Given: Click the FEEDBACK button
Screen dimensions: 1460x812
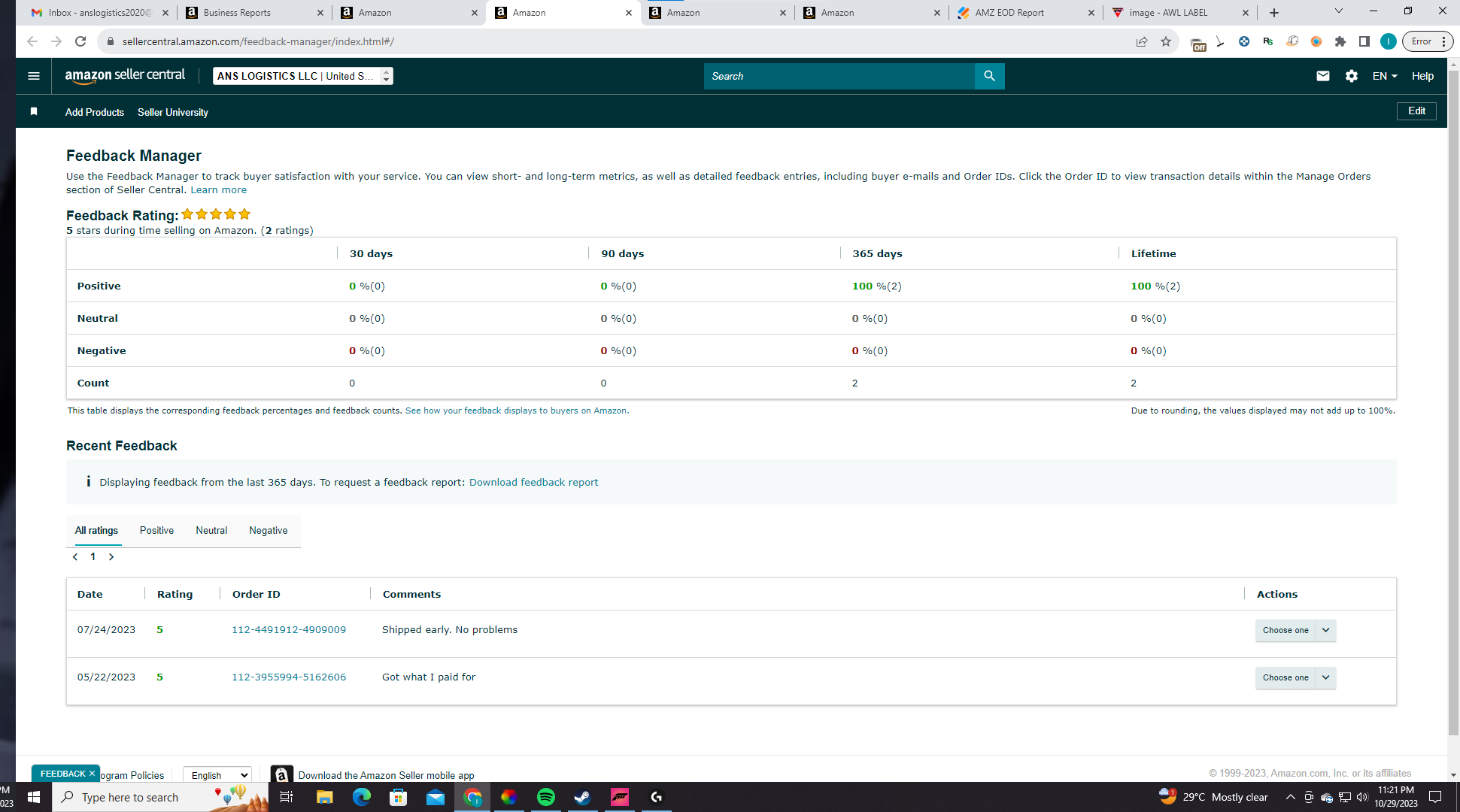Looking at the screenshot, I should pyautogui.click(x=63, y=774).
